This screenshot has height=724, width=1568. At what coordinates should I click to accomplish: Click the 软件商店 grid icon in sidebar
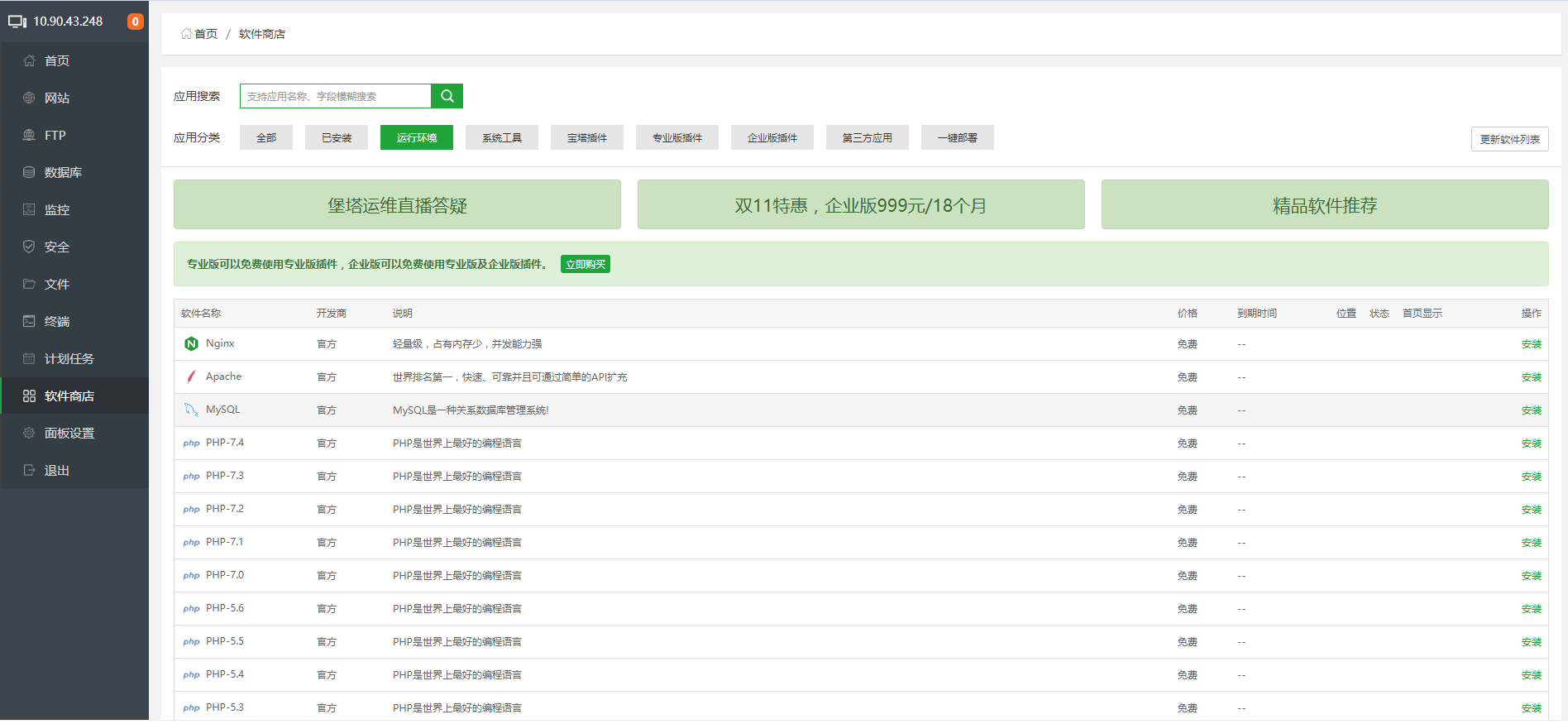(29, 396)
